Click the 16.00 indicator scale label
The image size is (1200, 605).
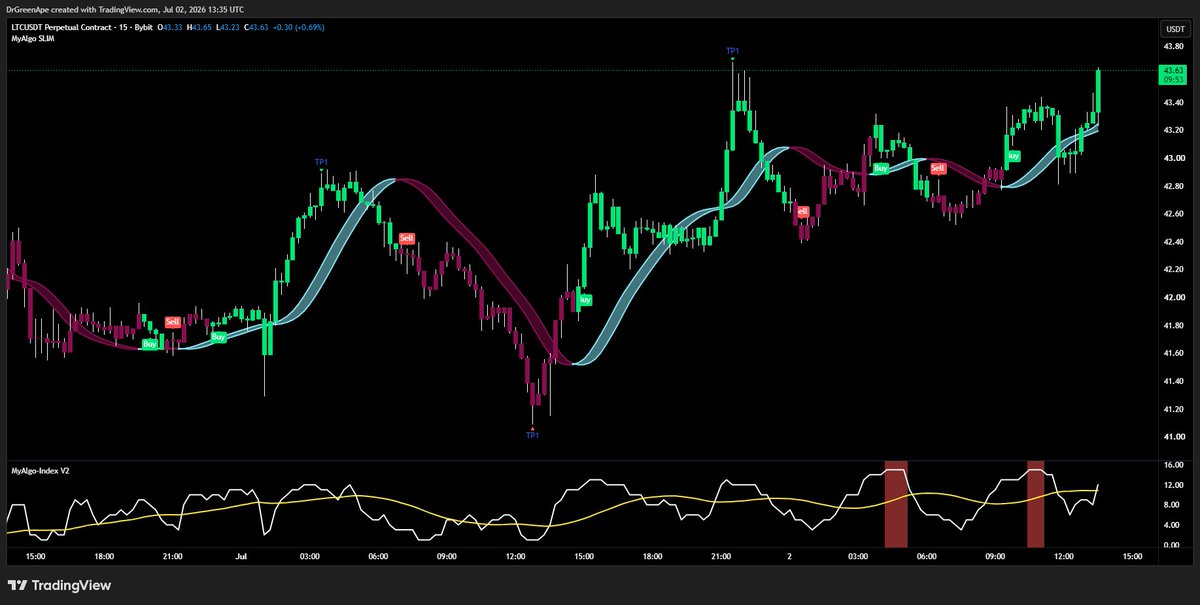pyautogui.click(x=1173, y=466)
